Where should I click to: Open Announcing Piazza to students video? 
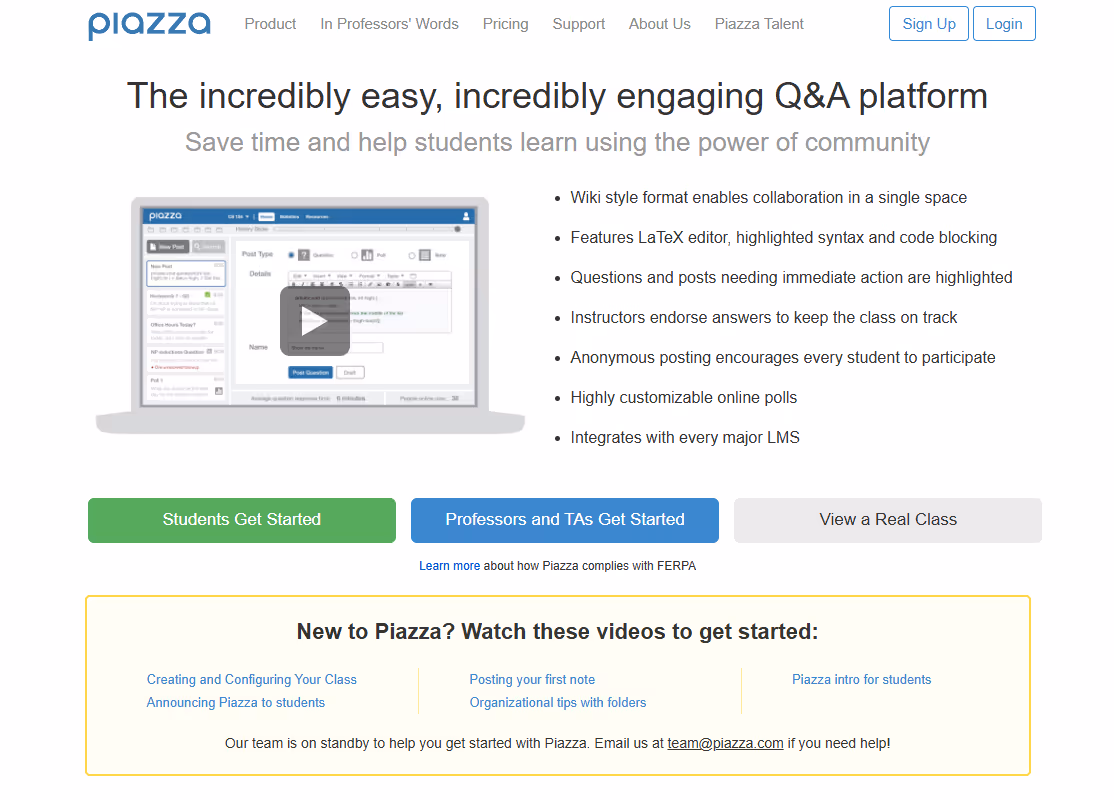coord(235,702)
